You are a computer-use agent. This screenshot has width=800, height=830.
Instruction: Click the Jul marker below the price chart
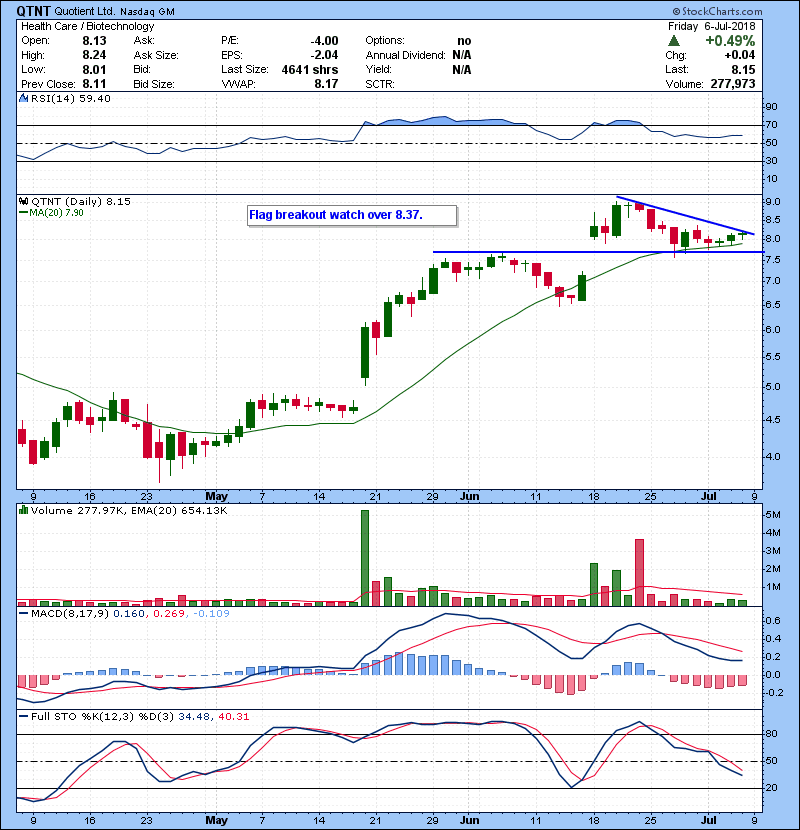tap(708, 496)
